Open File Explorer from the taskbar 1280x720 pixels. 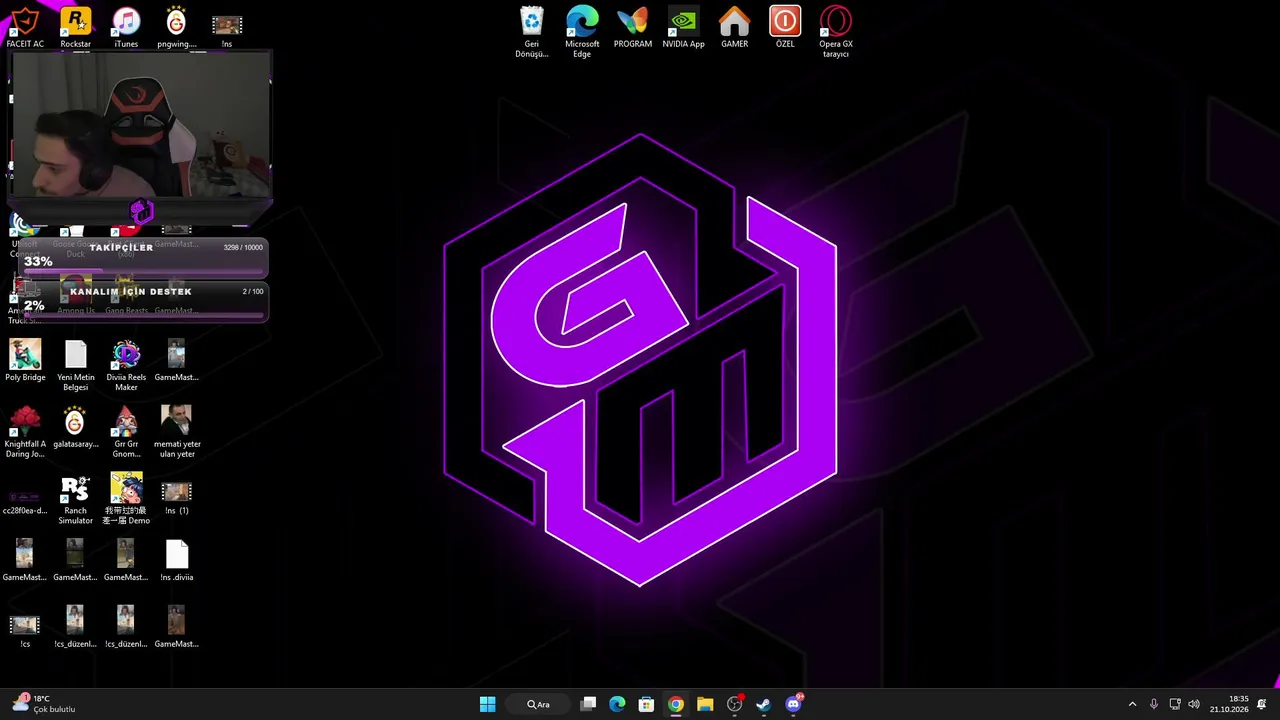[x=705, y=704]
